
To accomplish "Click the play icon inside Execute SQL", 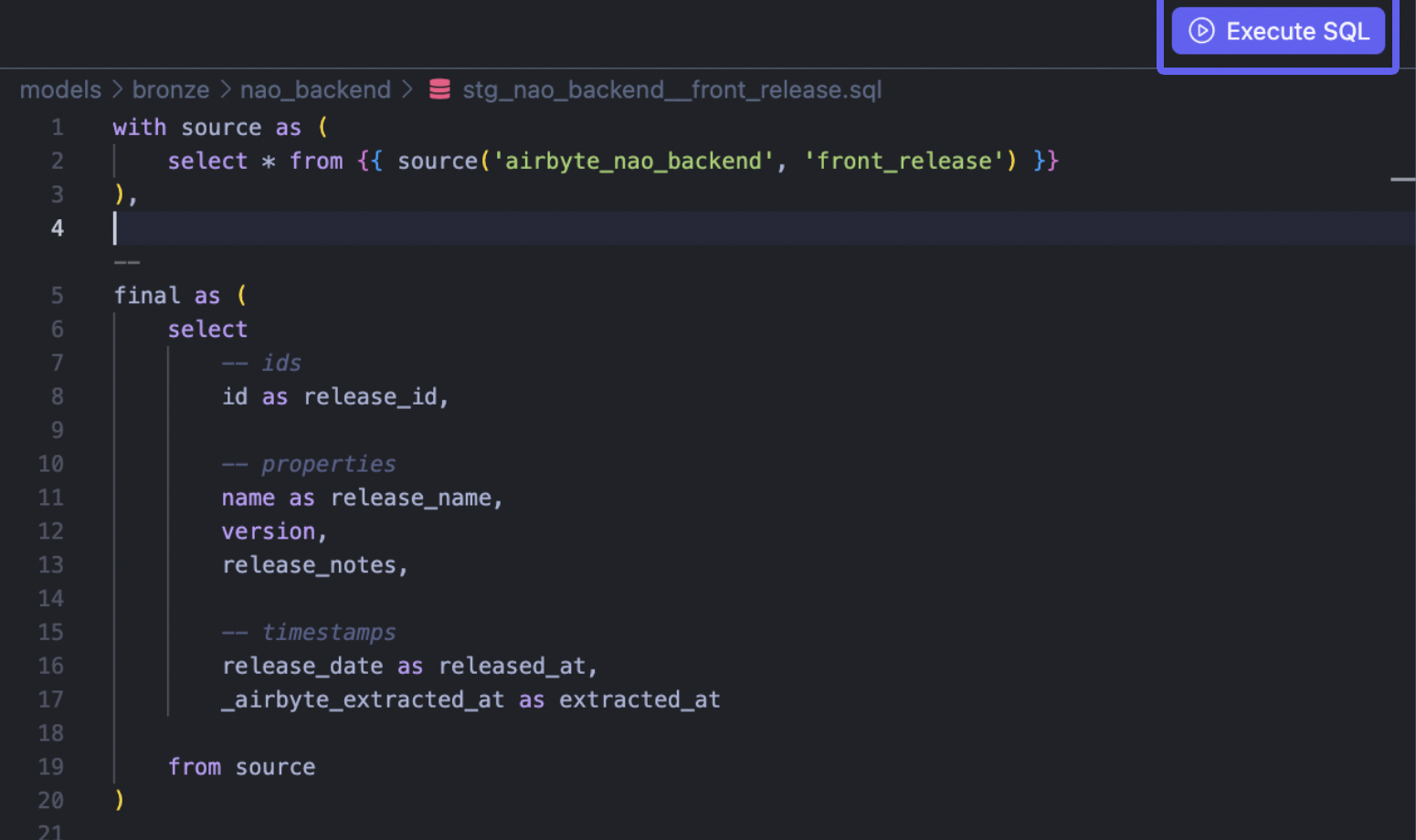I will point(1201,31).
